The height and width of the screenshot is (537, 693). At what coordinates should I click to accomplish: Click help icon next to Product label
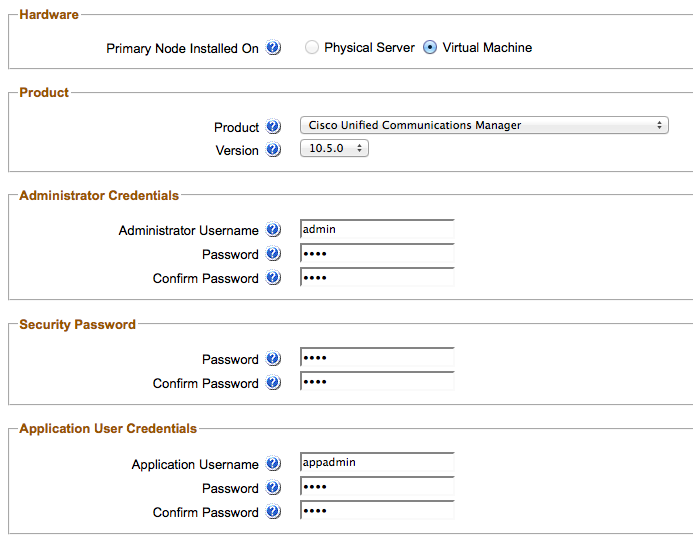(x=273, y=127)
